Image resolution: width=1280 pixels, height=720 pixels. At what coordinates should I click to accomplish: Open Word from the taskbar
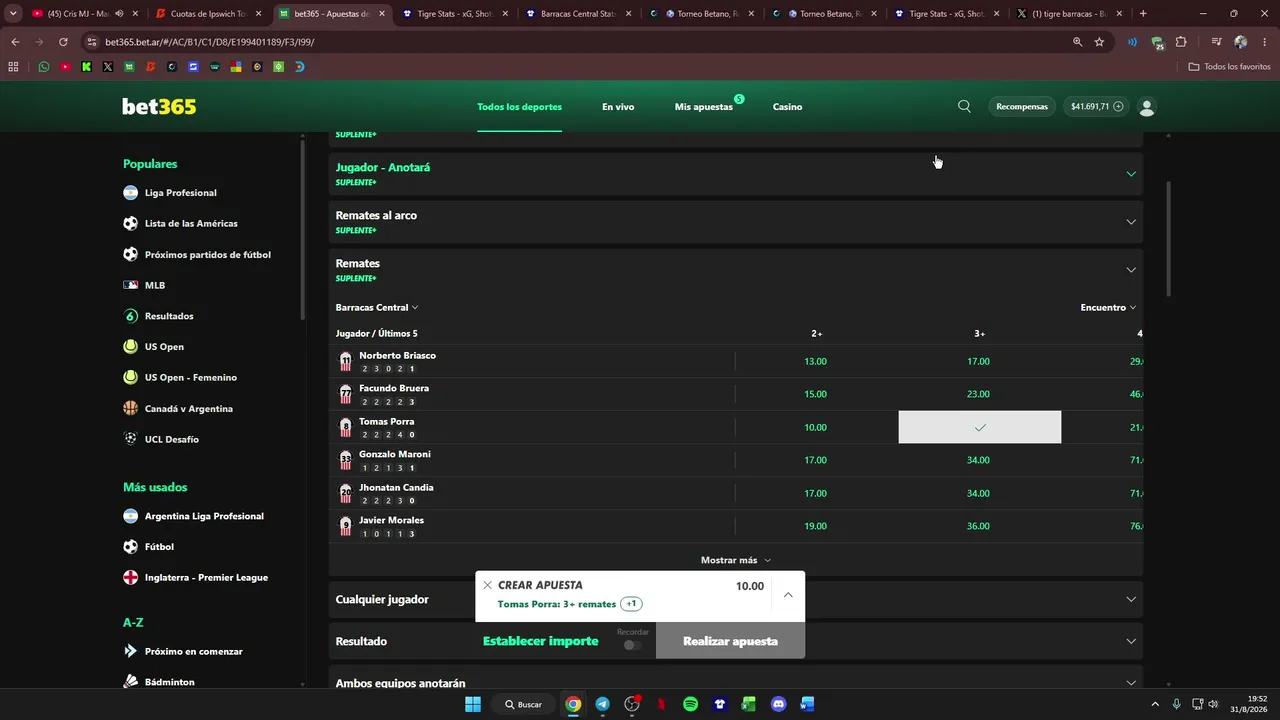[807, 704]
